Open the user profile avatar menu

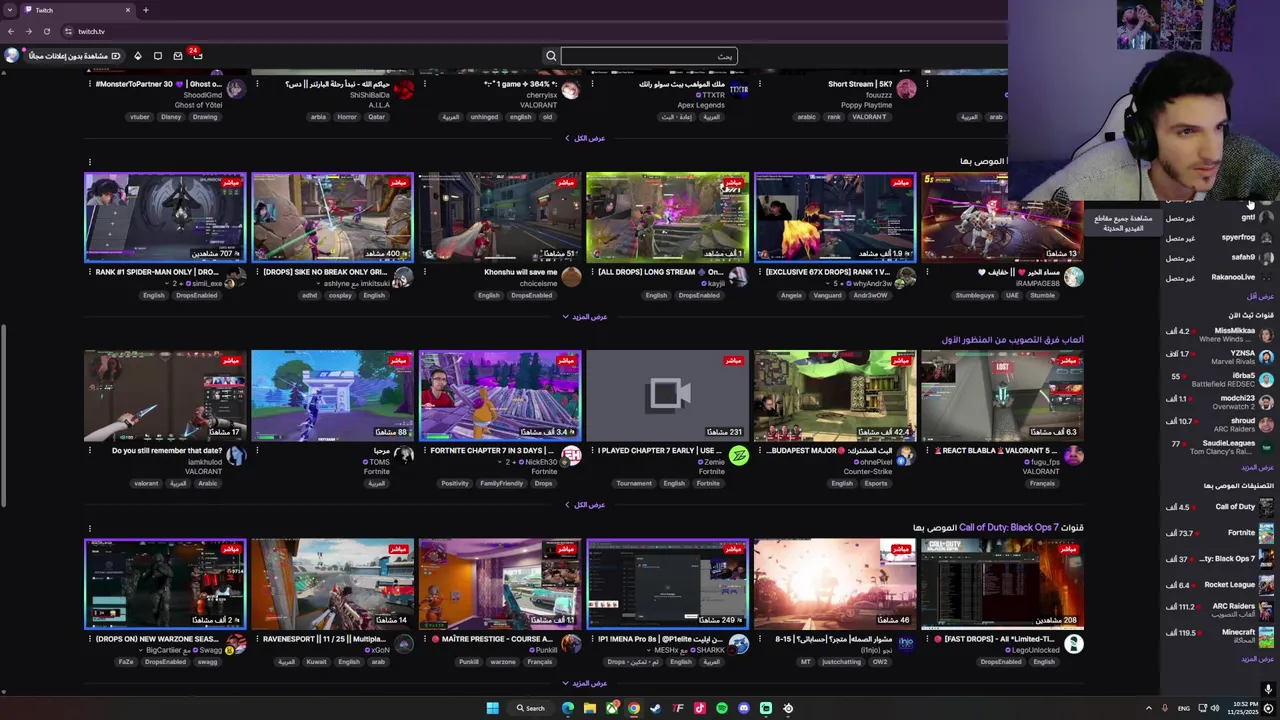12,56
